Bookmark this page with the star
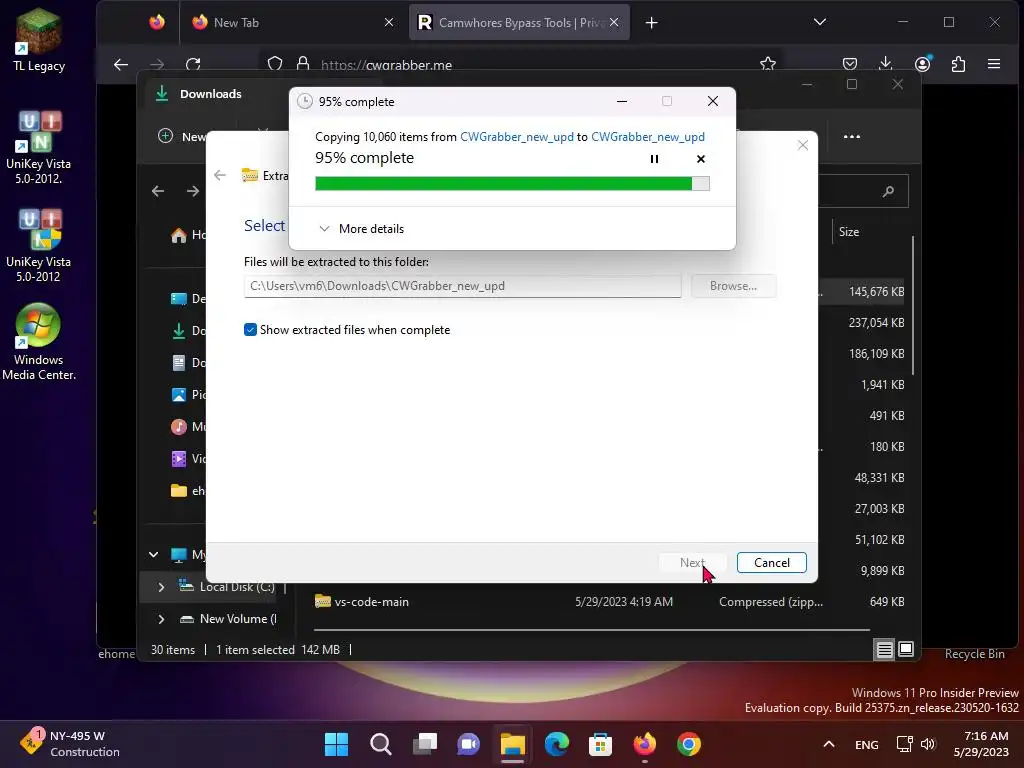 tap(768, 64)
